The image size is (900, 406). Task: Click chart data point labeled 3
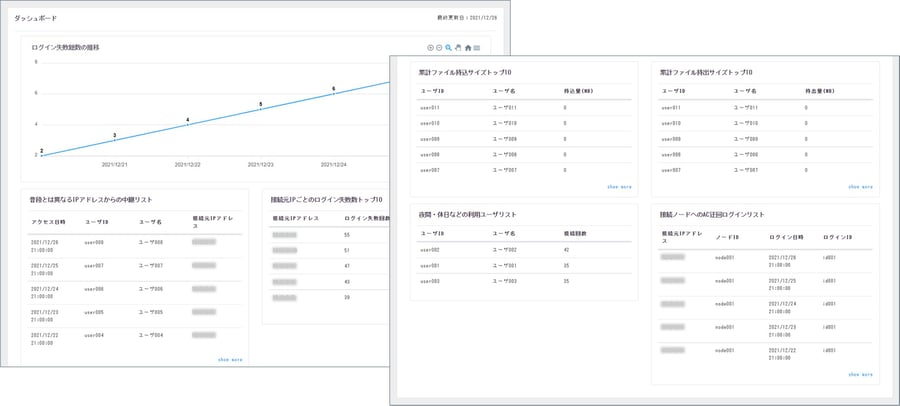(114, 140)
